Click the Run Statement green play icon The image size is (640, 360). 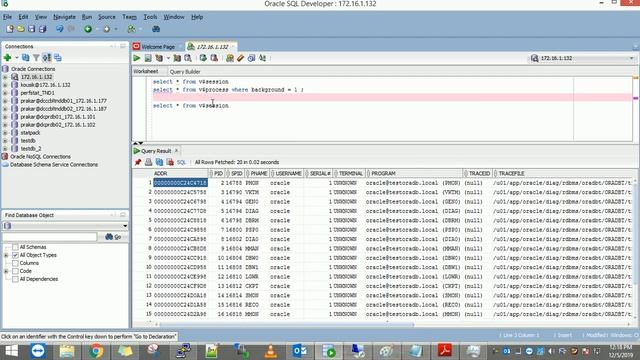coord(137,58)
